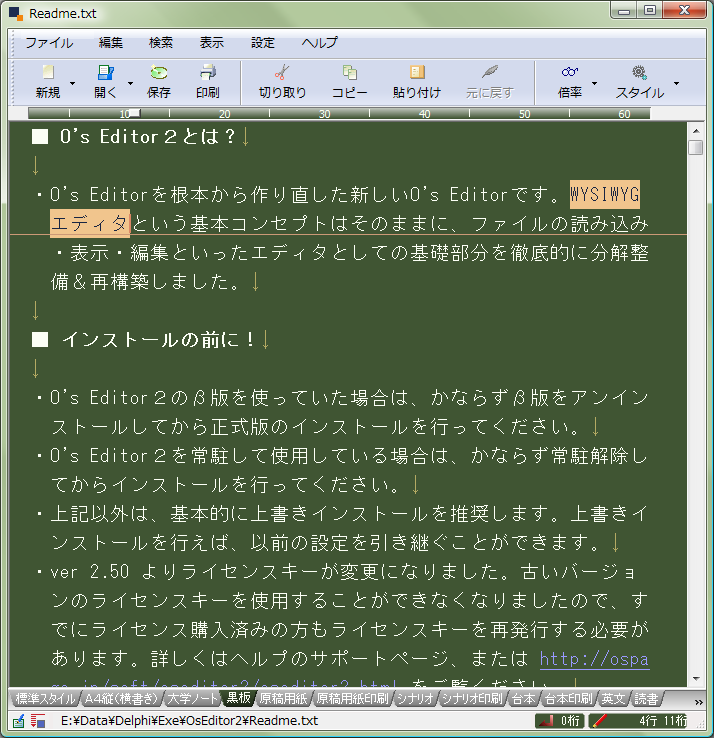Click the highlighted エディタ text
Viewport: 714px width, 738px height.
point(90,223)
